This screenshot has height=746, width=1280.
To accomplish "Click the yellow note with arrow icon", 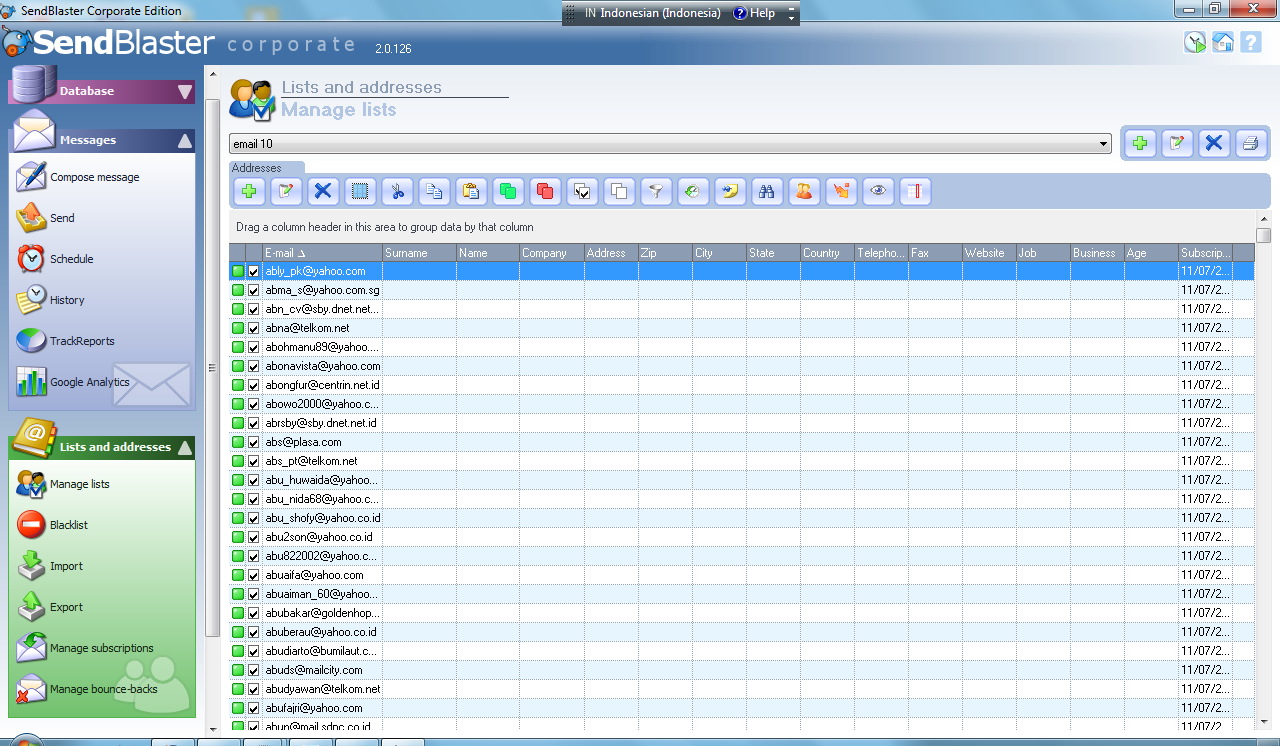I will tap(730, 191).
